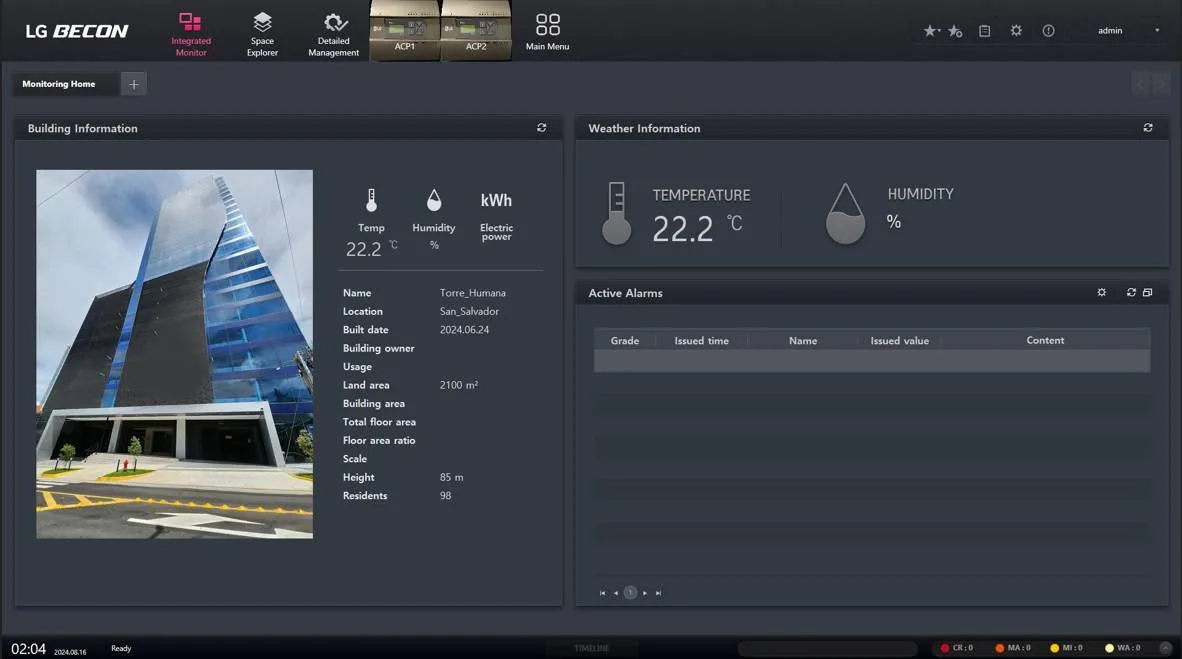
Task: Click the building photo
Action: pyautogui.click(x=174, y=354)
